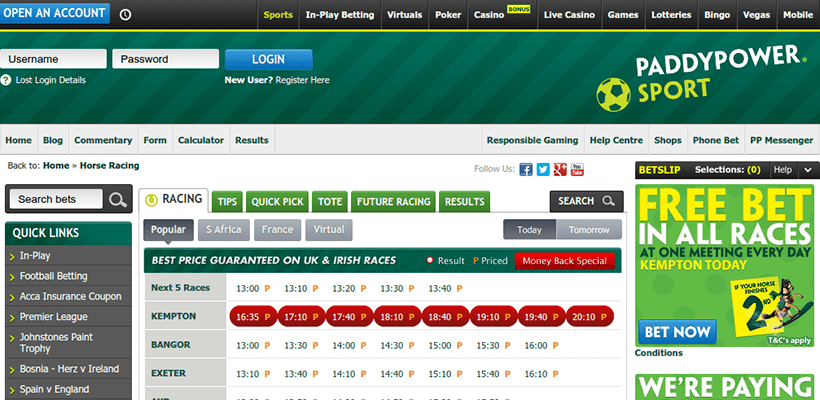Click Home in the breadcrumb

click(56, 166)
